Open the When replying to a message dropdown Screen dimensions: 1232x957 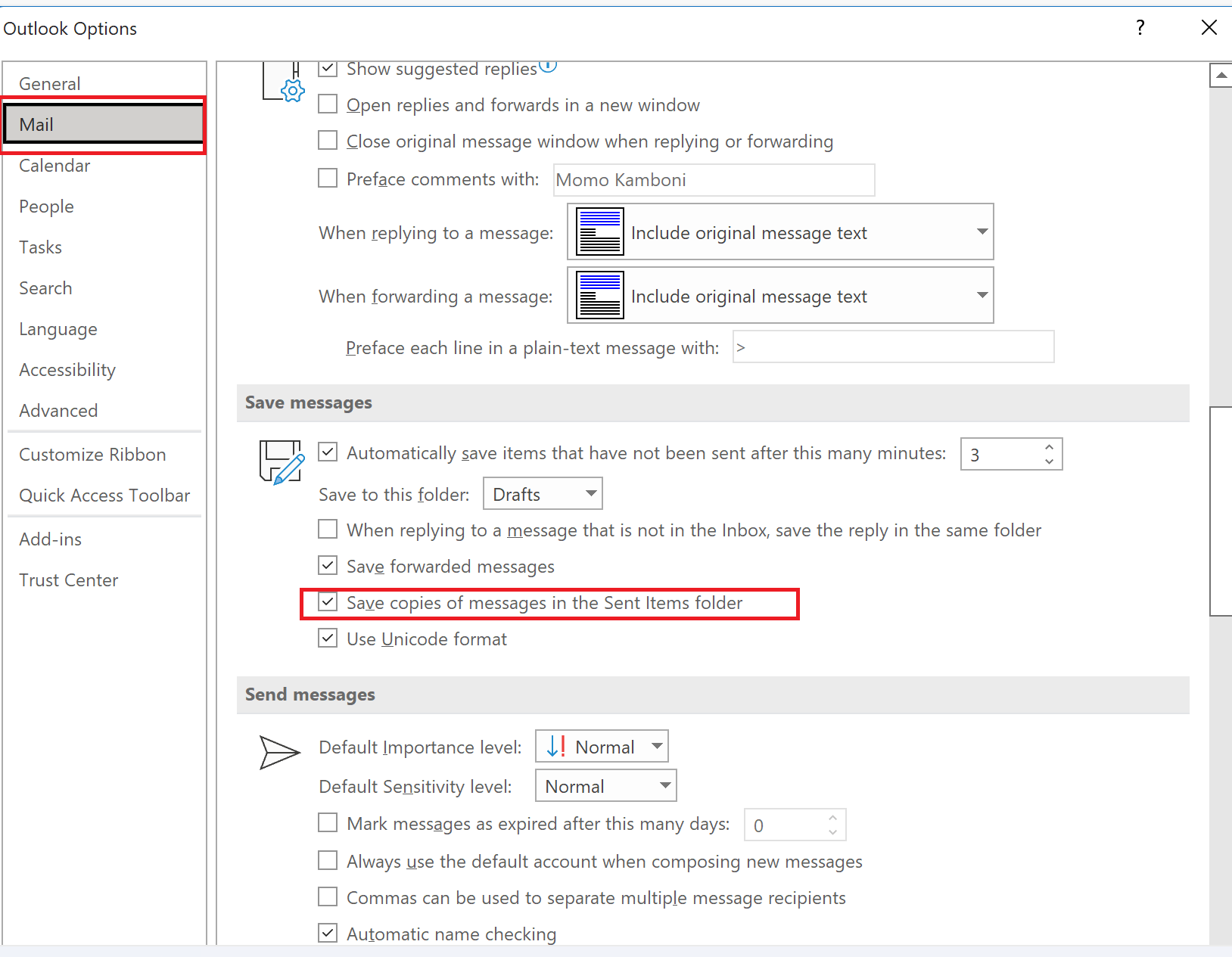pos(780,231)
